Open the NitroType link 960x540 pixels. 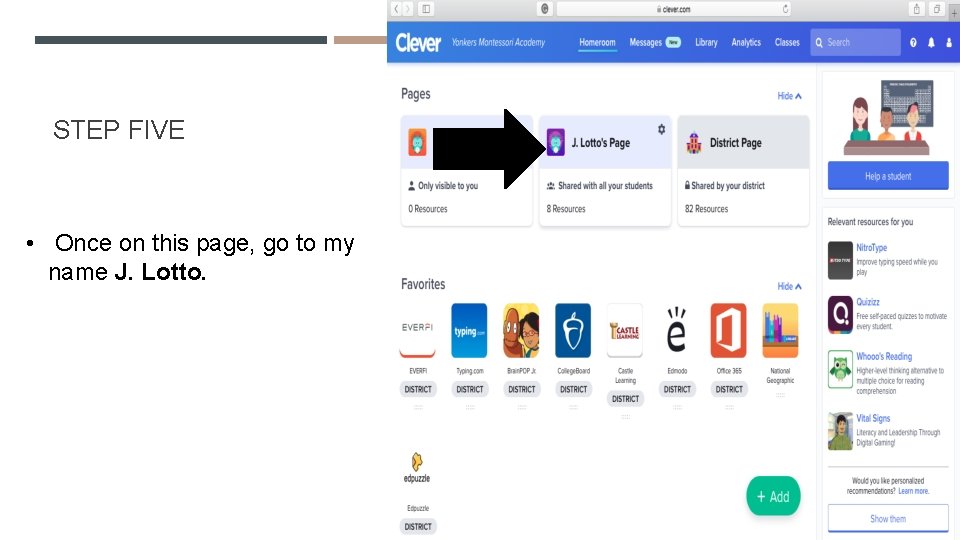(x=871, y=248)
